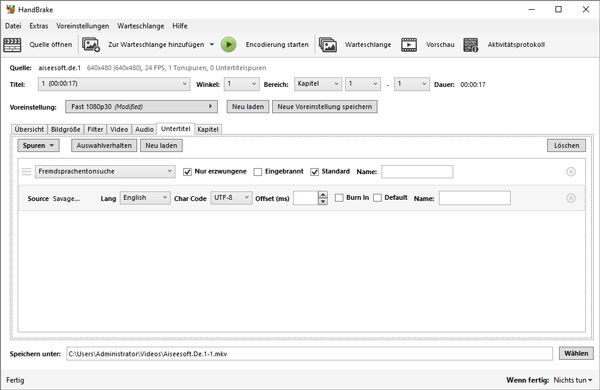Click the green Encodierung starten play icon
The width and height of the screenshot is (600, 390).
click(x=228, y=45)
